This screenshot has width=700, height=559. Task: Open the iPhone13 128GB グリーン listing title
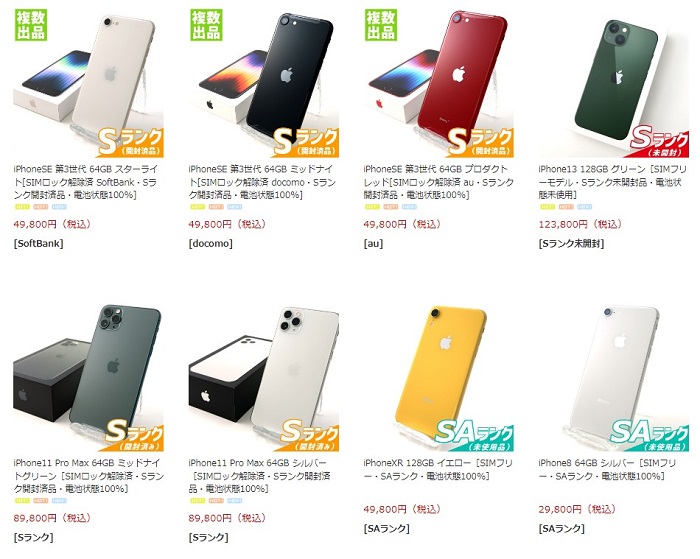pyautogui.click(x=612, y=182)
